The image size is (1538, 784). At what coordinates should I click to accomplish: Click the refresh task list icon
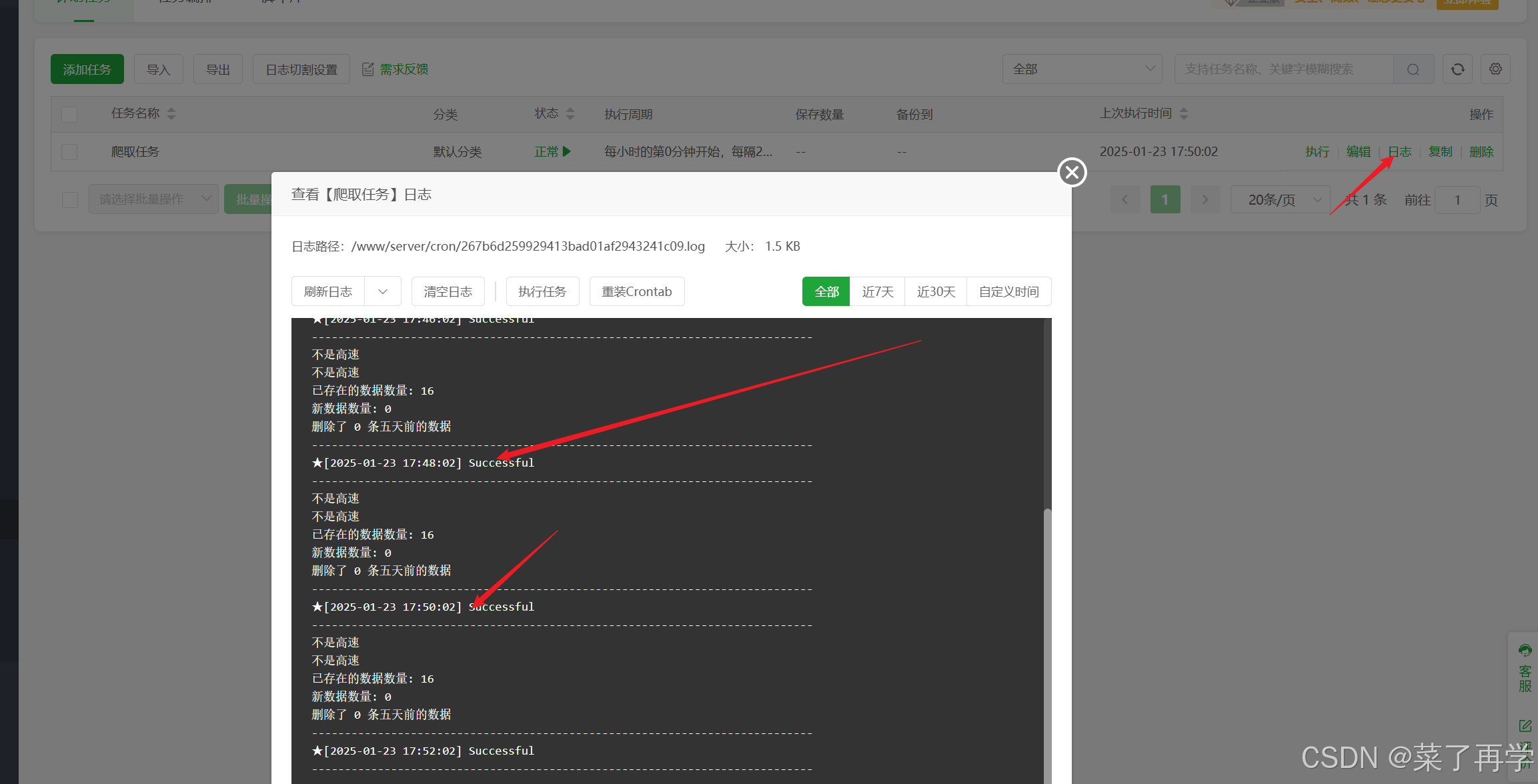tap(1458, 69)
